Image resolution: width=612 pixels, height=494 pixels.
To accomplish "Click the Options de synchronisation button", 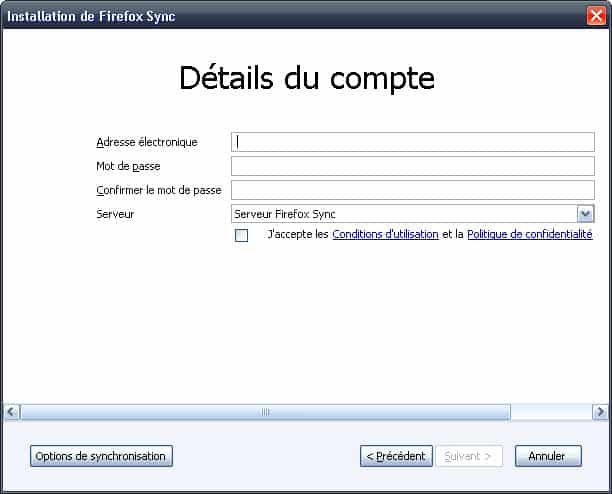I will pos(101,456).
